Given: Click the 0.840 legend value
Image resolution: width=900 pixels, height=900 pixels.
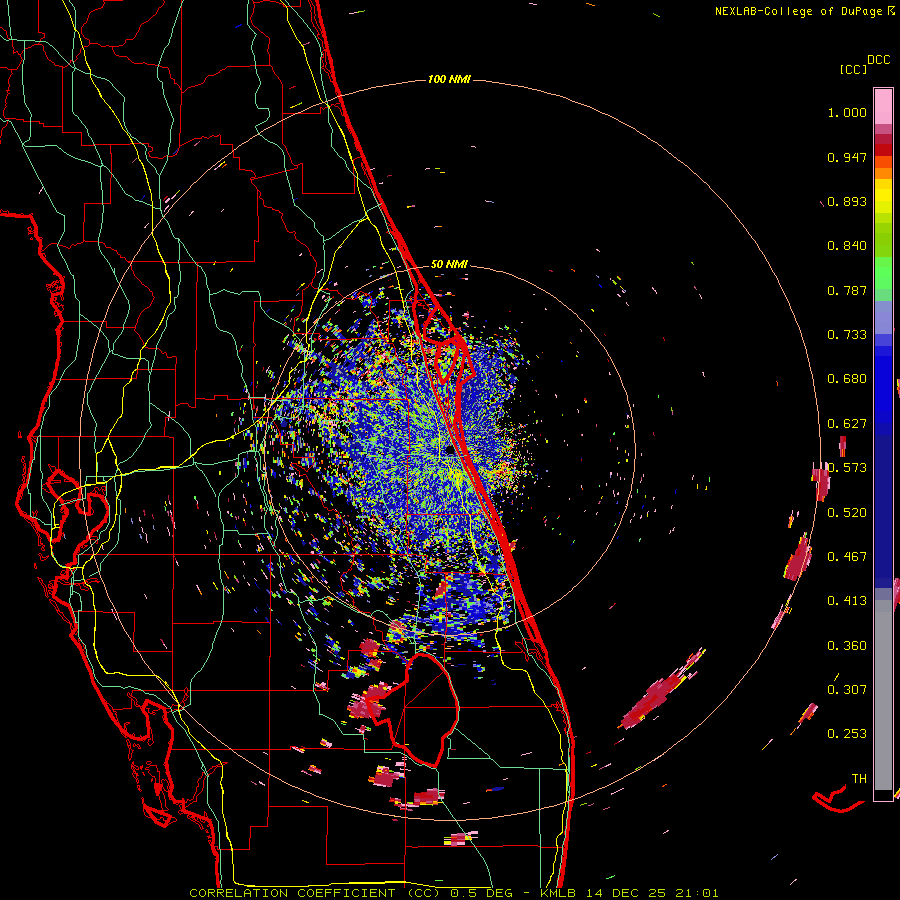Looking at the screenshot, I should [847, 246].
